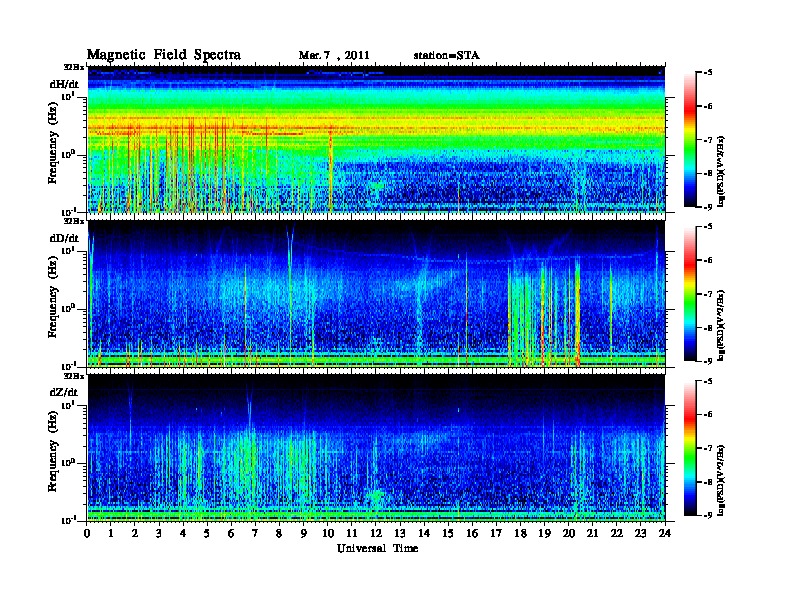Click hour tick label "12" on time axis
This screenshot has height=612, width=792.
(376, 534)
